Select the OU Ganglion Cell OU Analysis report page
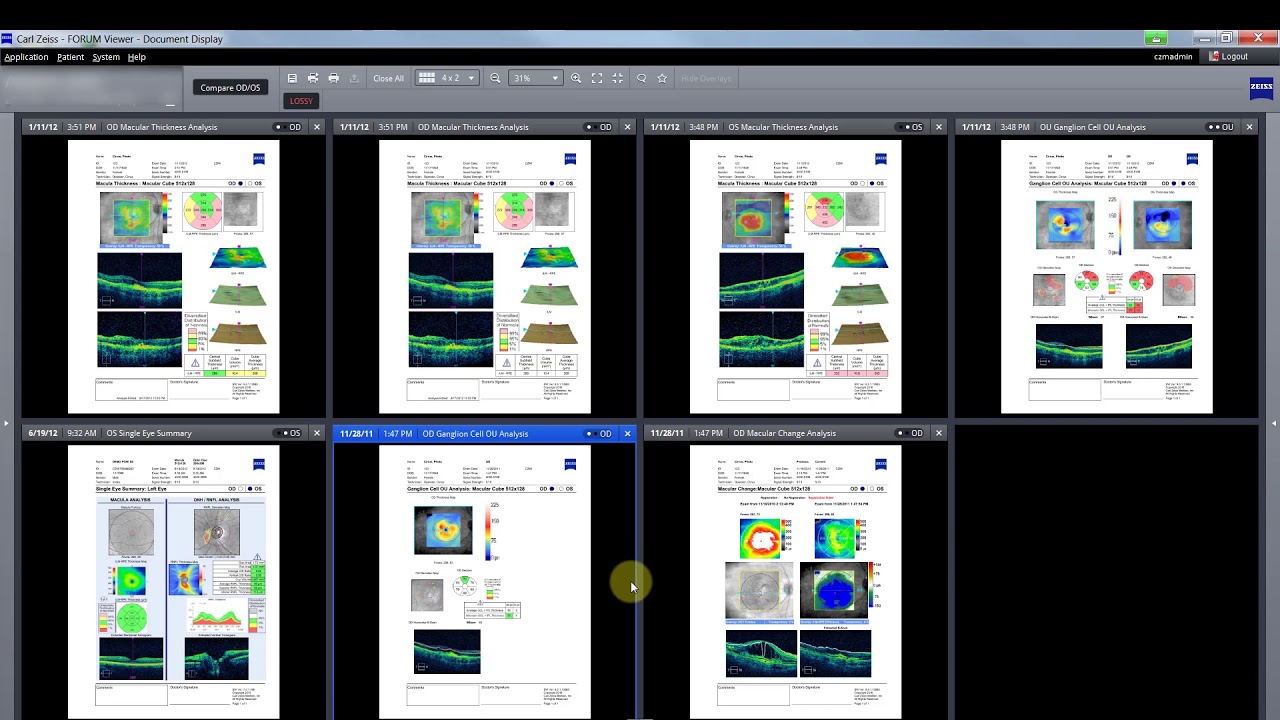The width and height of the screenshot is (1280, 720). 1106,277
